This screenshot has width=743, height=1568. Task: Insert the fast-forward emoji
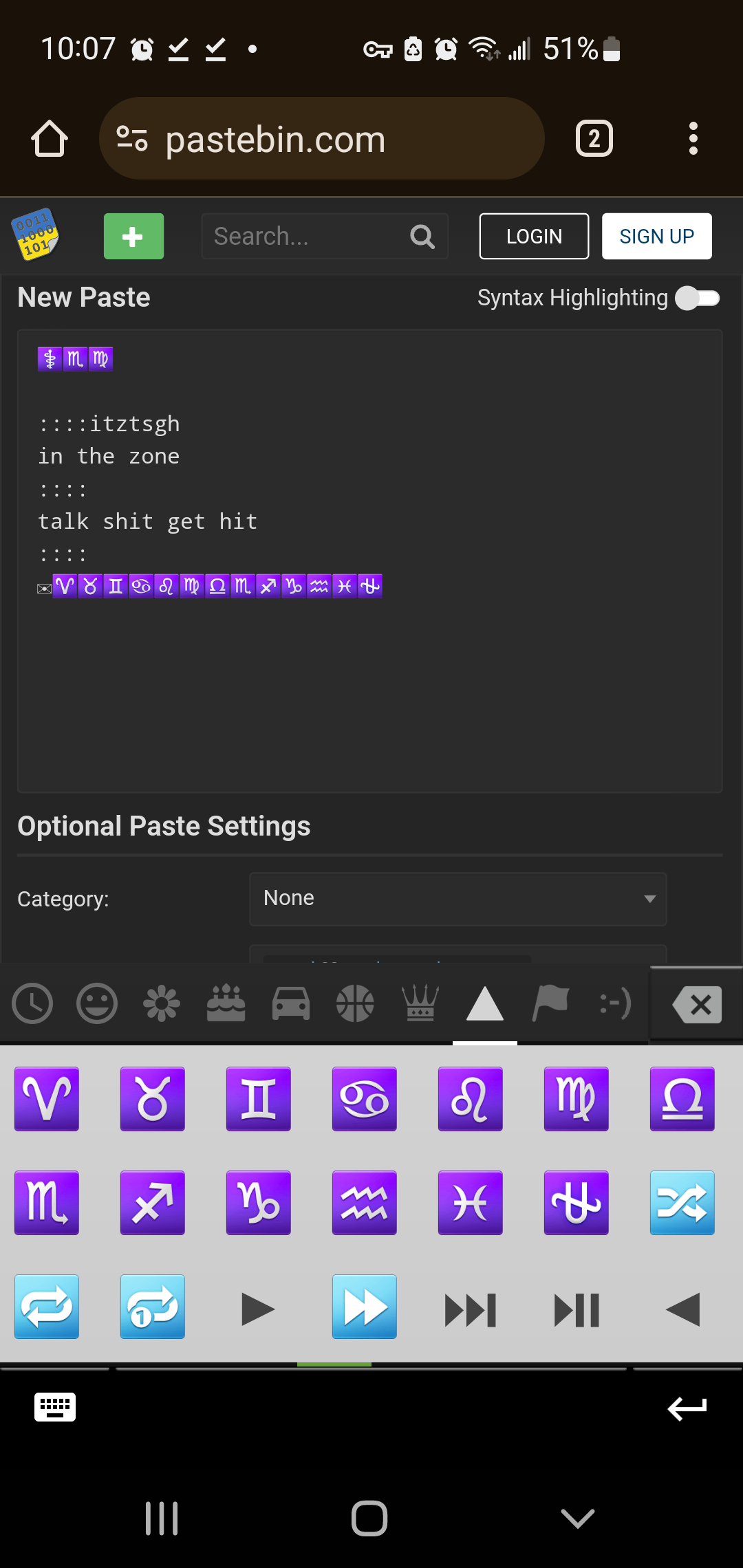[365, 1307]
